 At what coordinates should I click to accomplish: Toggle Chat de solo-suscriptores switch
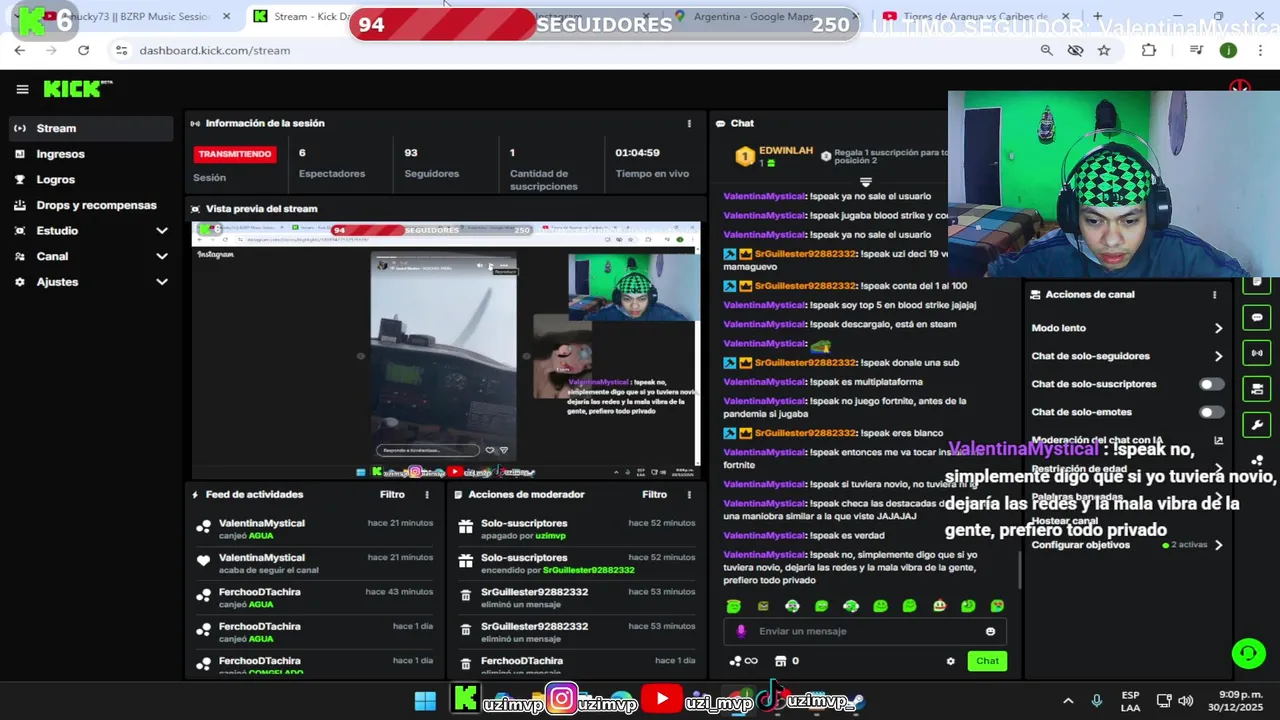click(1211, 384)
